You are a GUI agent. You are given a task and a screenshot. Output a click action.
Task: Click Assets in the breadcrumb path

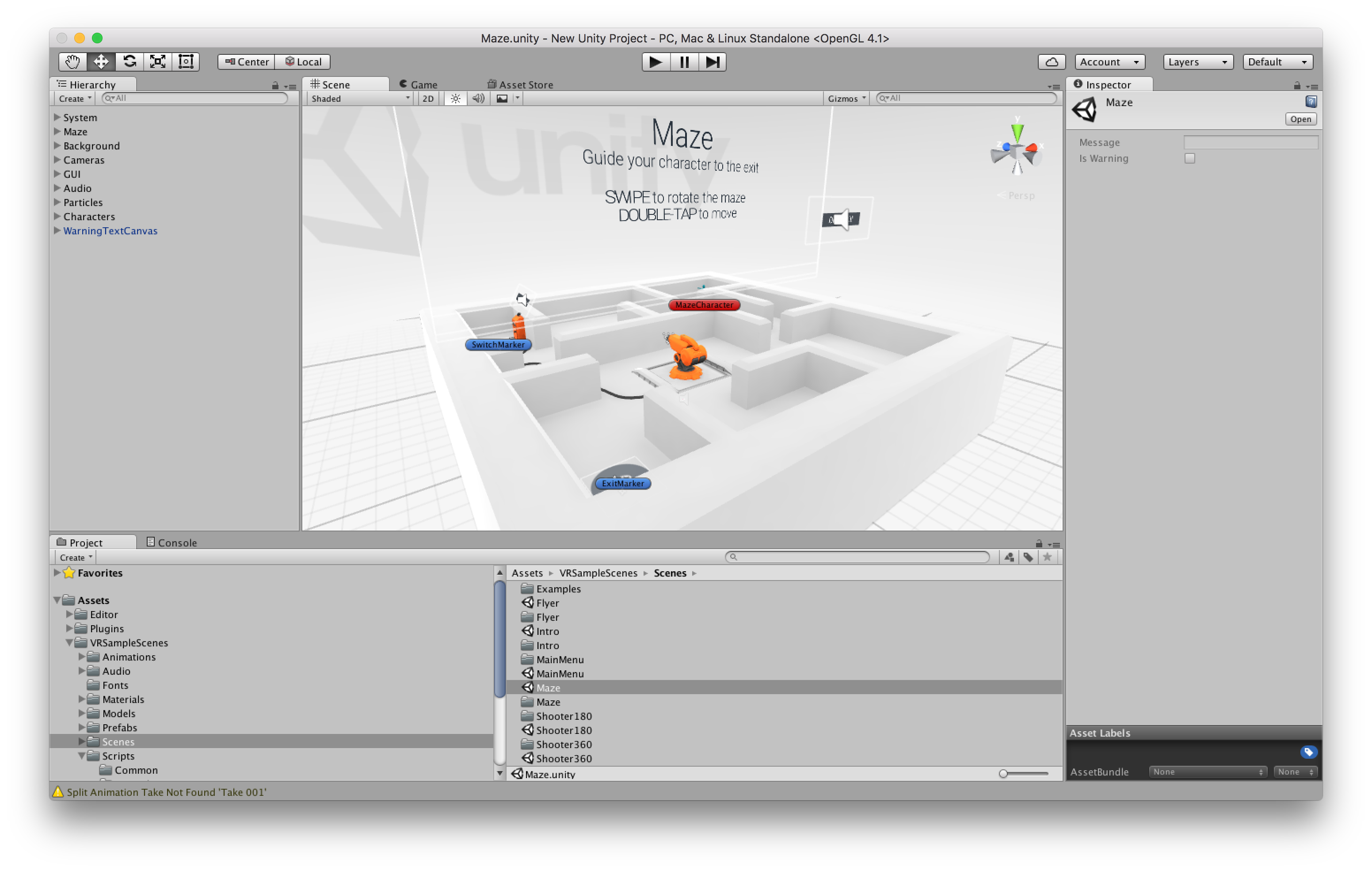coord(527,573)
